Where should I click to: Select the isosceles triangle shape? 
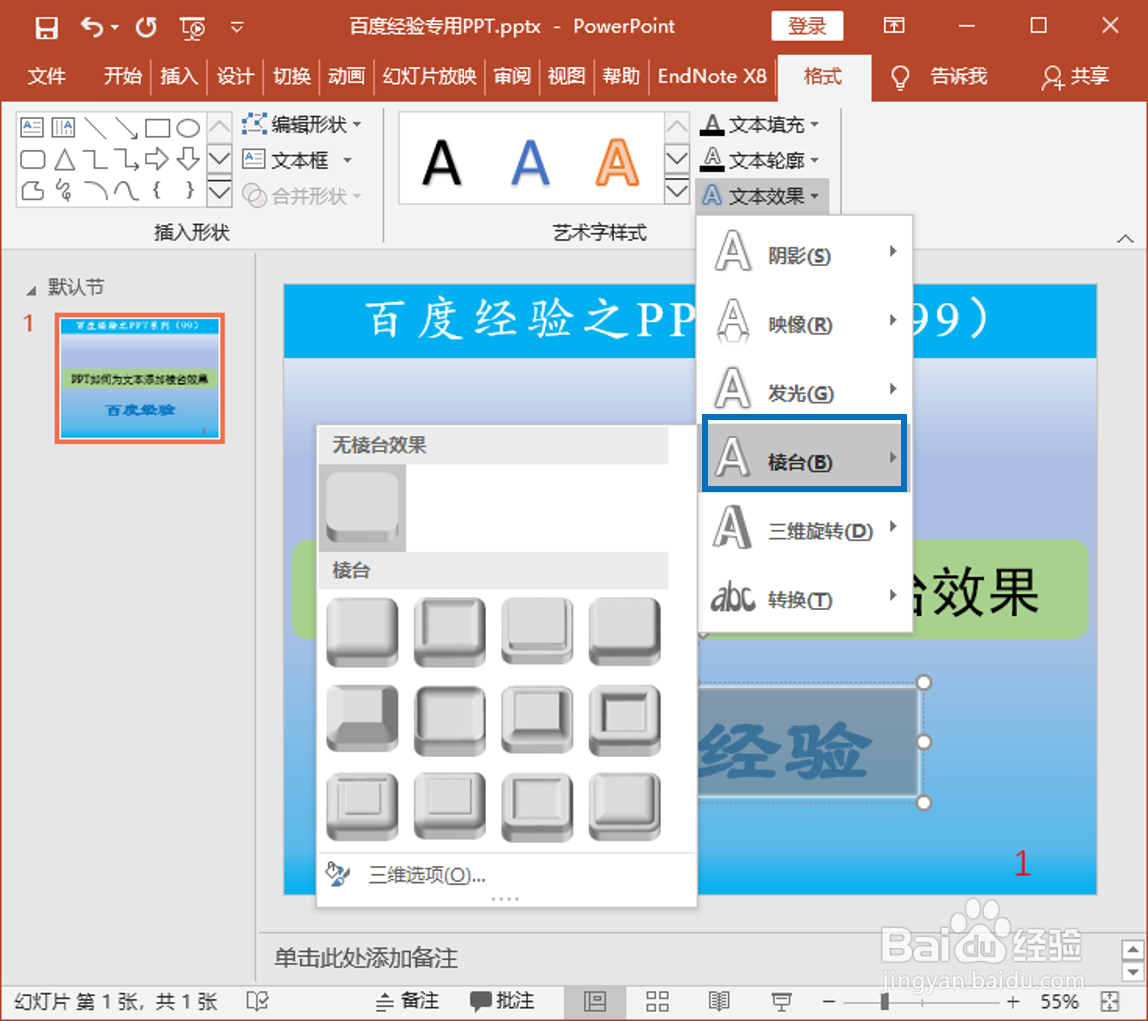pyautogui.click(x=64, y=160)
